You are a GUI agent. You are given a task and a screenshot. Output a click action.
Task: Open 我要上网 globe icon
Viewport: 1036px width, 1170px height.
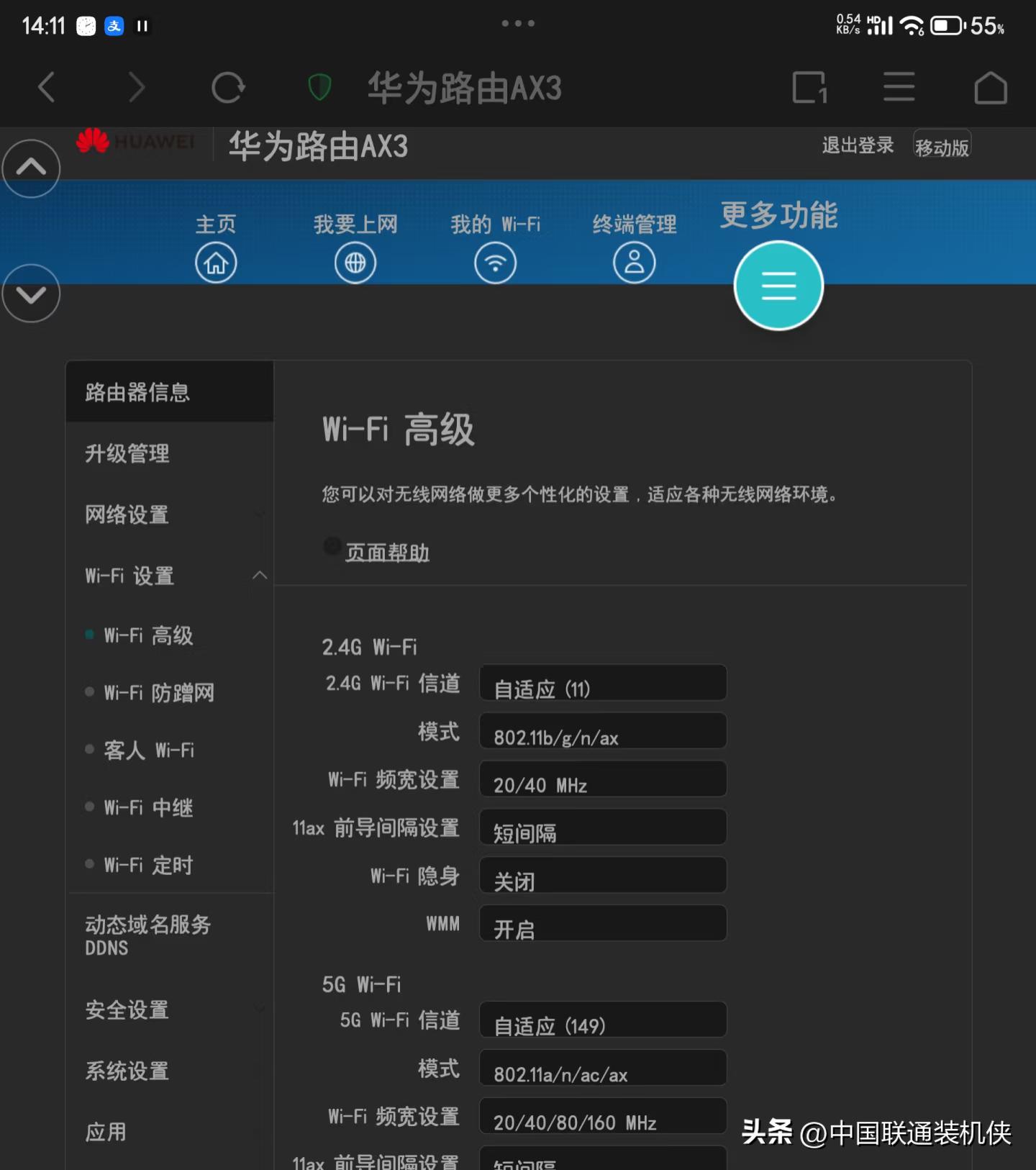pos(355,263)
